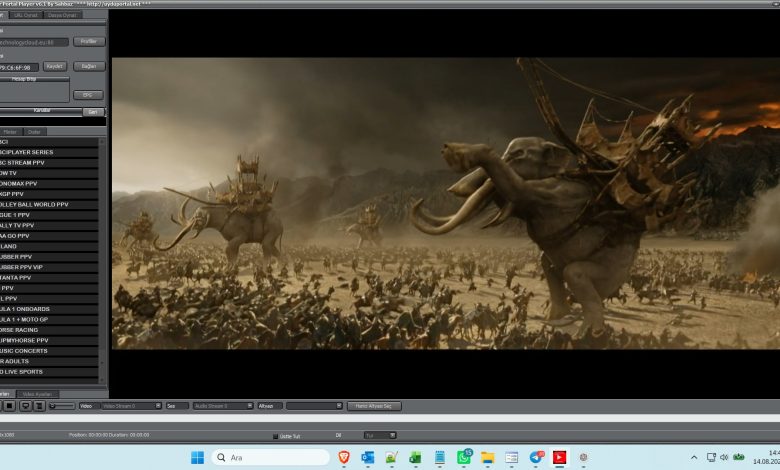The width and height of the screenshot is (780, 470).
Task: Select the HORSE RACING category
Action: (x=49, y=330)
